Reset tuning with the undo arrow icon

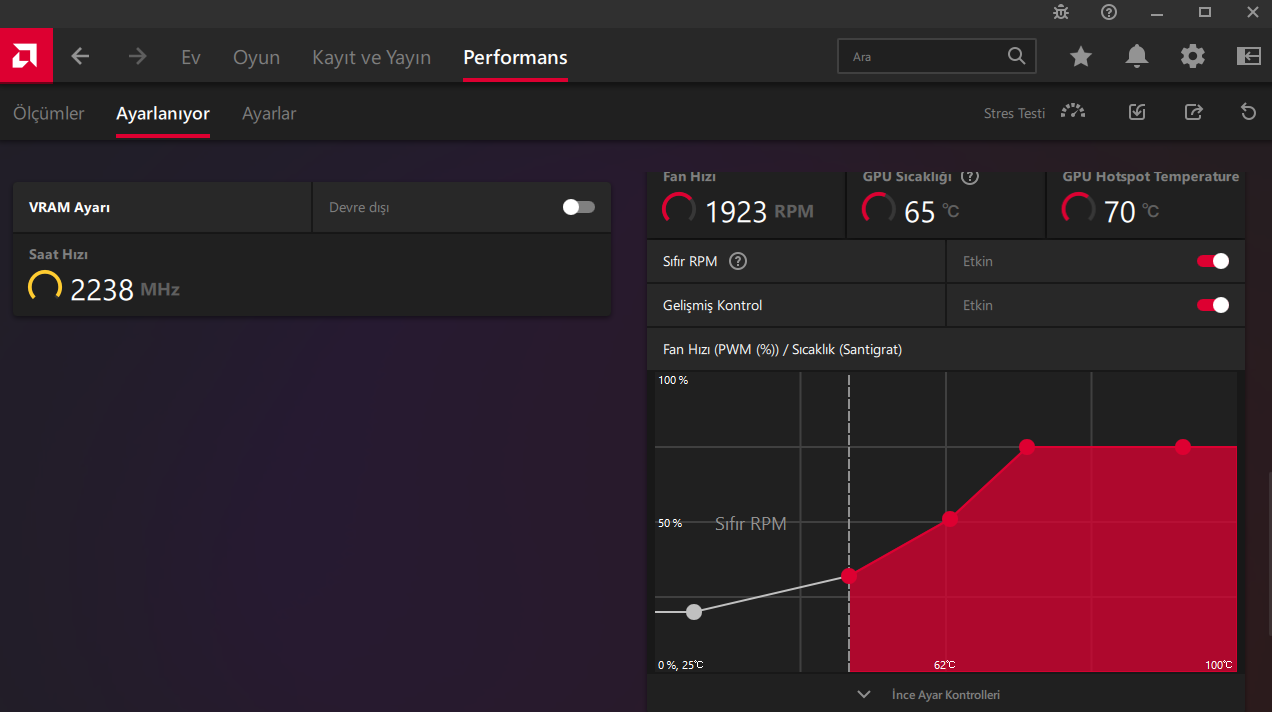[x=1248, y=112]
